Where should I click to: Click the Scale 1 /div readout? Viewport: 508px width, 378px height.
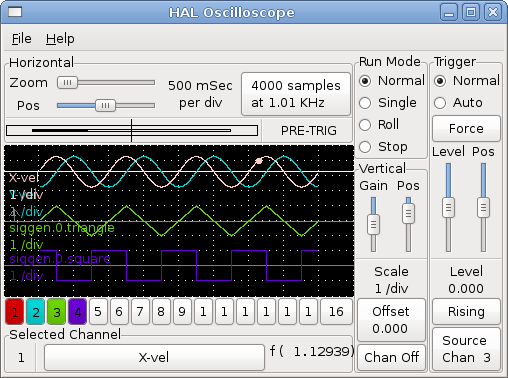pyautogui.click(x=391, y=280)
